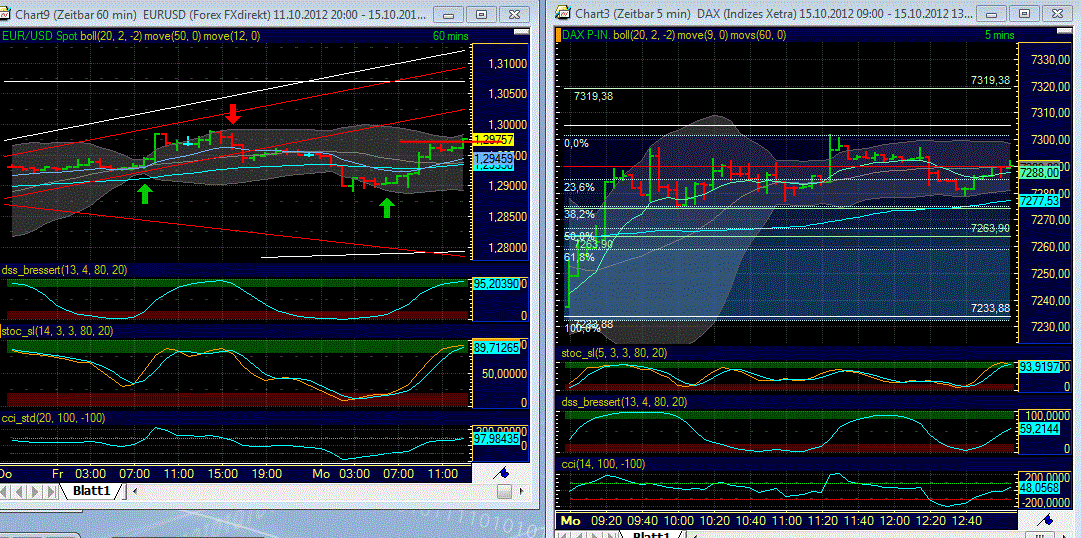The width and height of the screenshot is (1081, 538).
Task: Click the 7319,38 label at right edge
Action: tap(991, 80)
